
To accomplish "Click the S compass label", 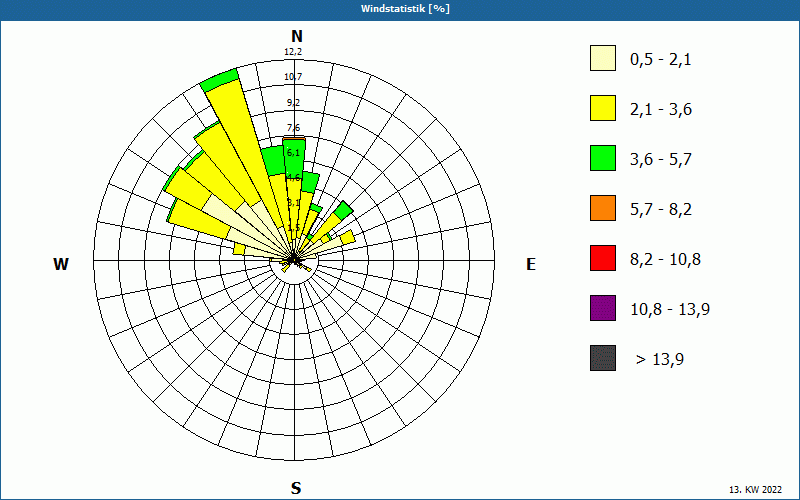I will point(296,489).
